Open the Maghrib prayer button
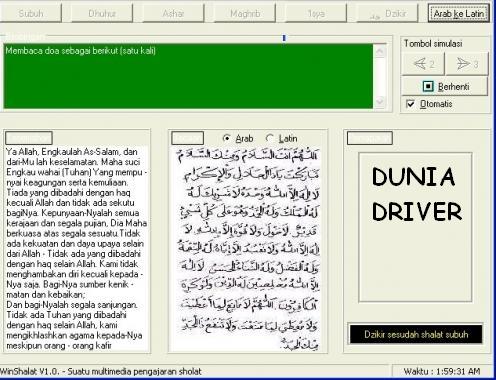The height and width of the screenshot is (380, 496). [245, 13]
